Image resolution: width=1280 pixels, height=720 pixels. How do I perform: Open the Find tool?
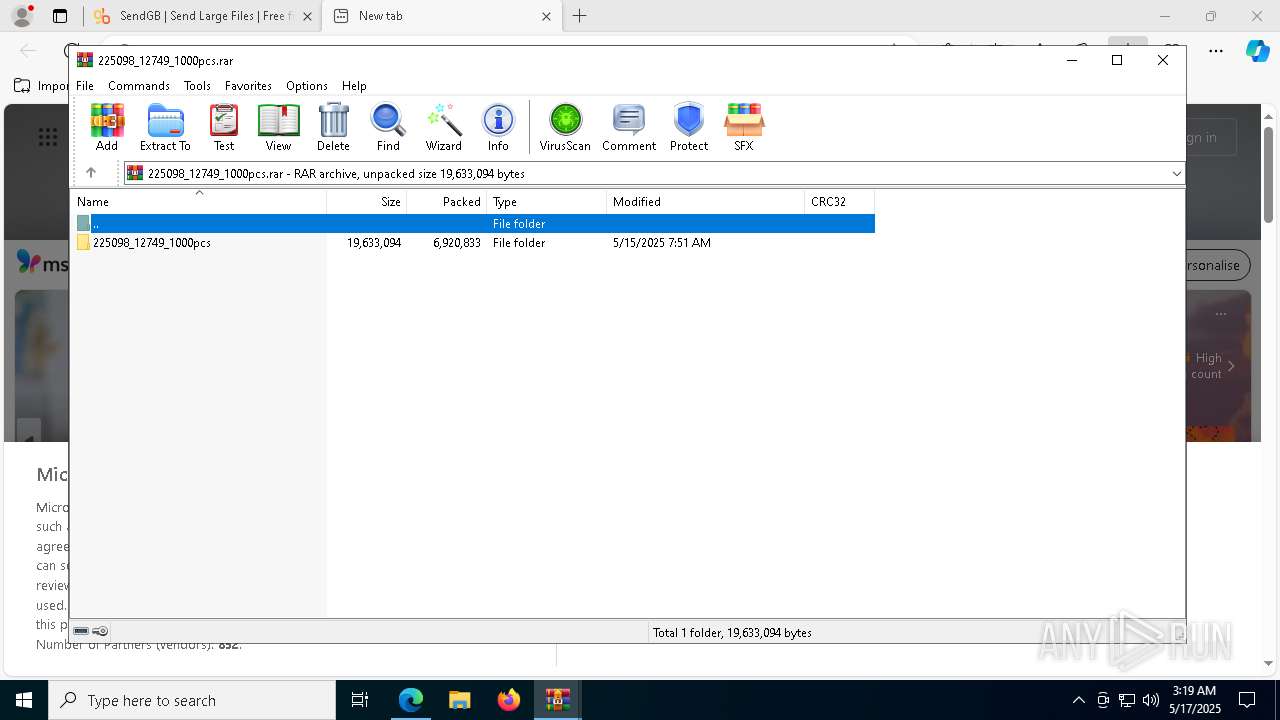[388, 127]
